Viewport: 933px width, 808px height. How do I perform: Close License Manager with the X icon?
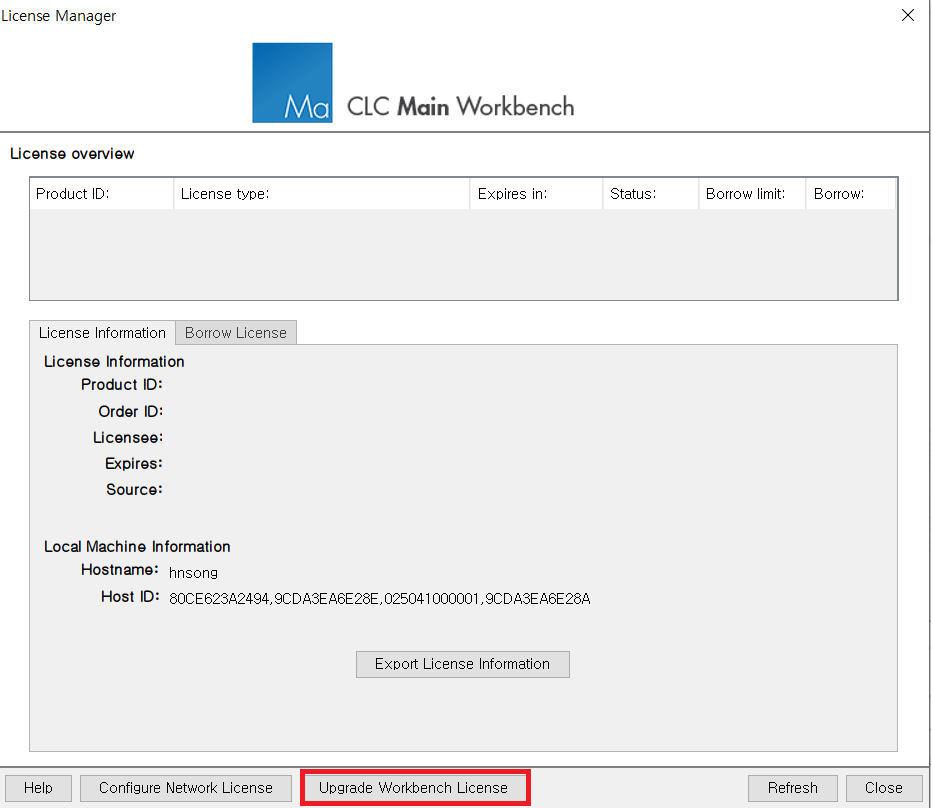tap(907, 15)
